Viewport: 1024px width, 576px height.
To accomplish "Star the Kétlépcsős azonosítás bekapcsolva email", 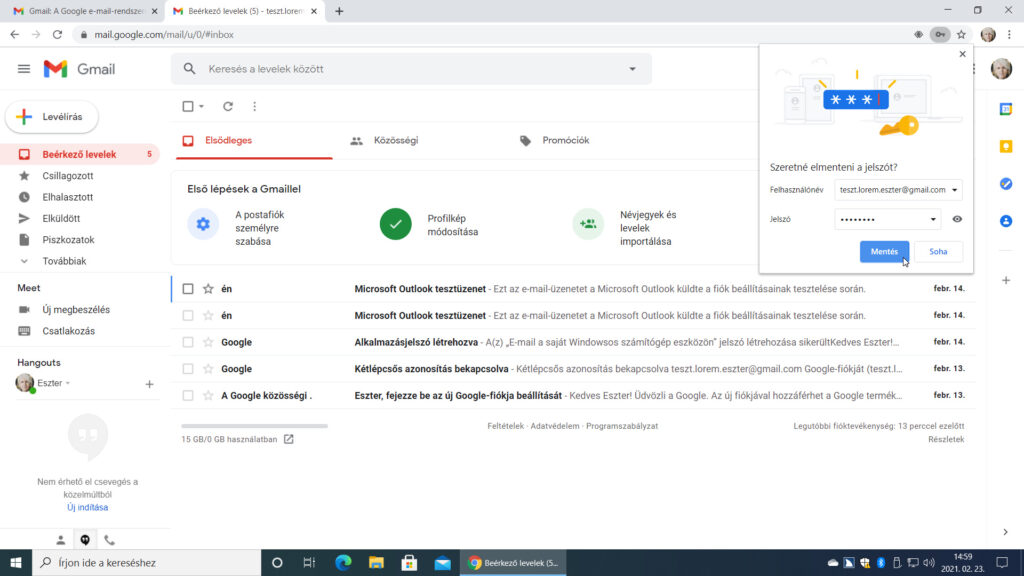I will 208,369.
